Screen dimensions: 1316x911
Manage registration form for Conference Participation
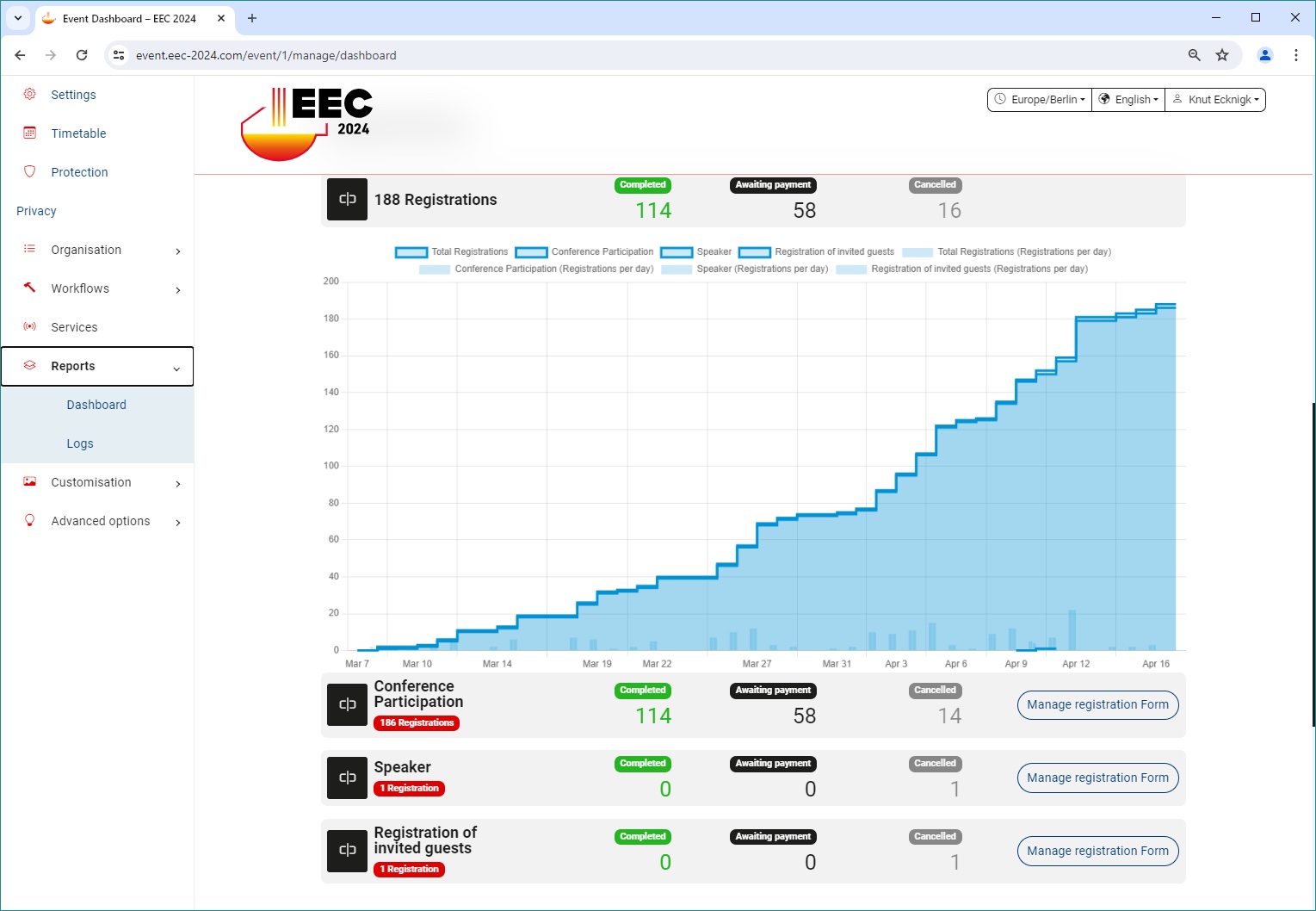point(1097,704)
